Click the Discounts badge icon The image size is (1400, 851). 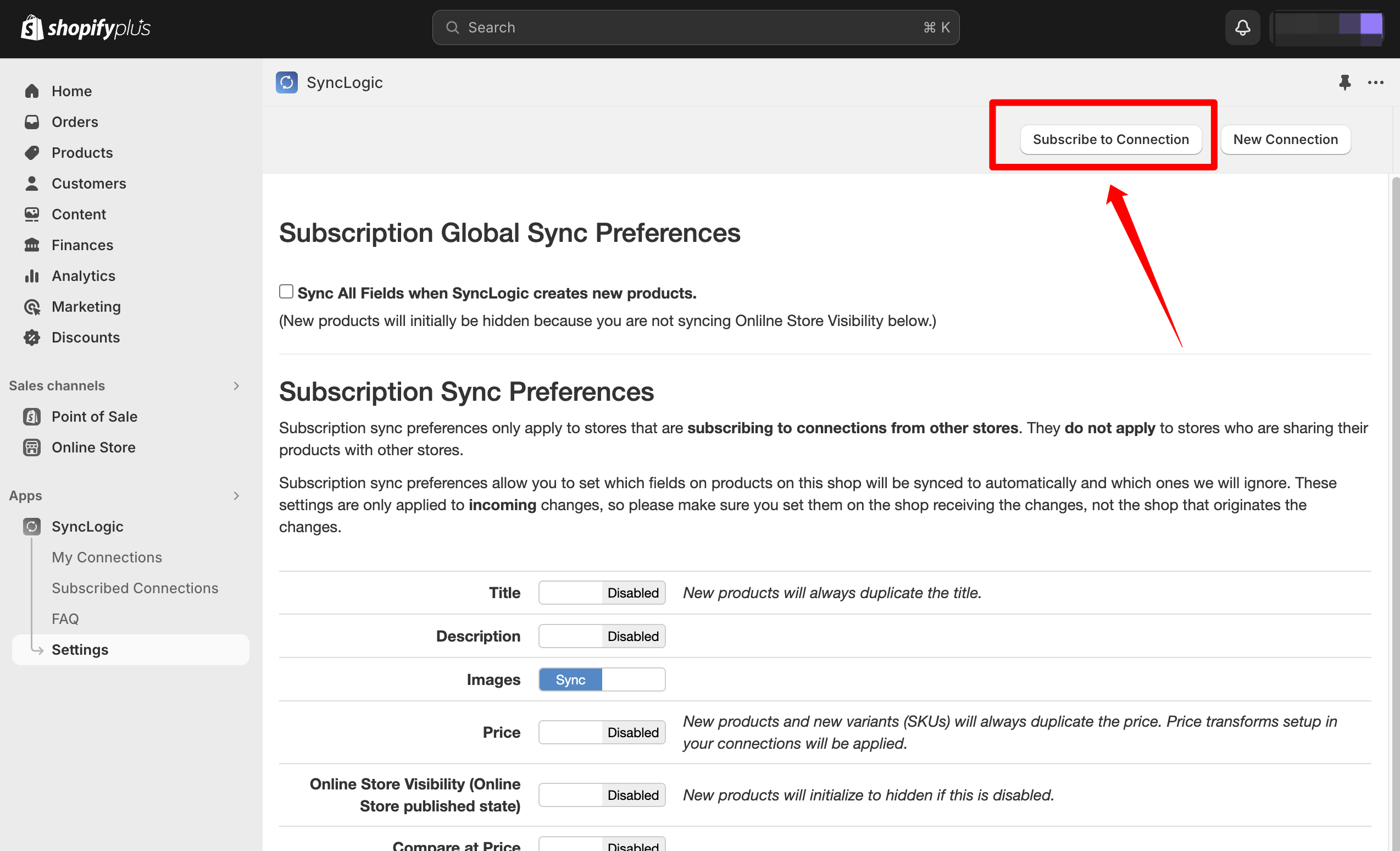[x=32, y=337]
